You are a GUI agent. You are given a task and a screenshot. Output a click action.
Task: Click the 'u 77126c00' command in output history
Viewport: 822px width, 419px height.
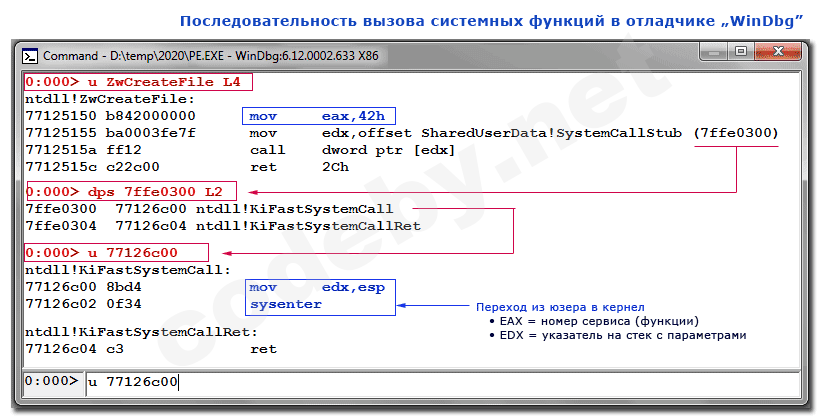(116, 253)
